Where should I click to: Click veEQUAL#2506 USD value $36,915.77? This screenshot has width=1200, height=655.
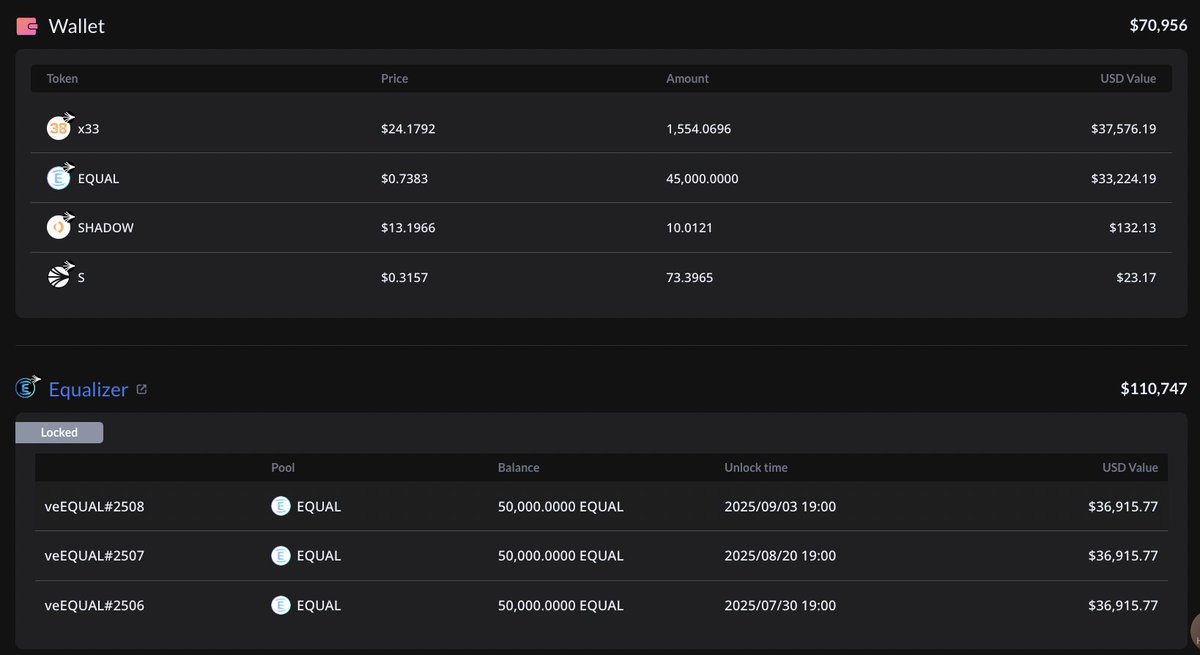pos(1123,605)
